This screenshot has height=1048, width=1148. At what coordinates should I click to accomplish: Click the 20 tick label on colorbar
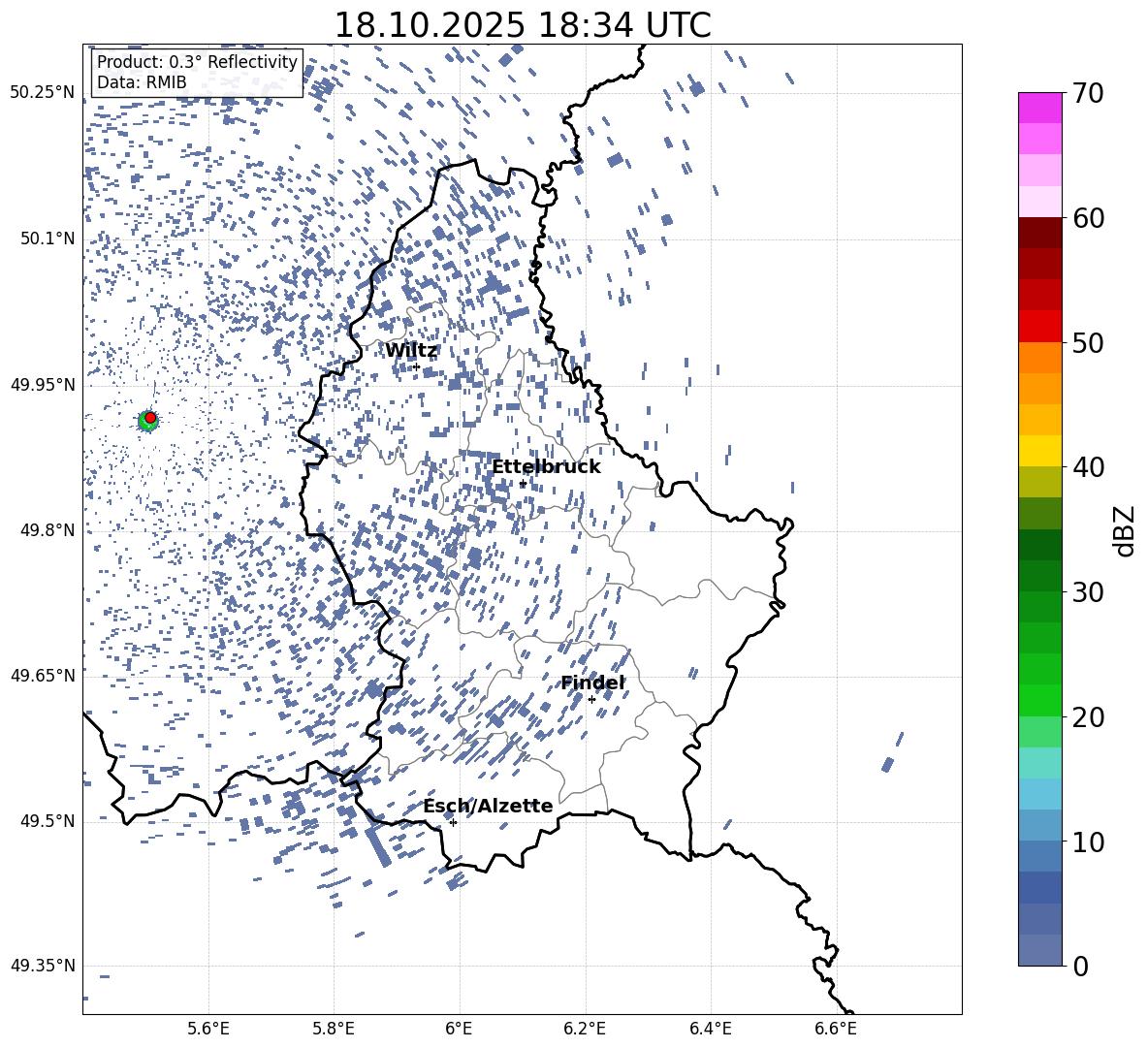(1088, 716)
